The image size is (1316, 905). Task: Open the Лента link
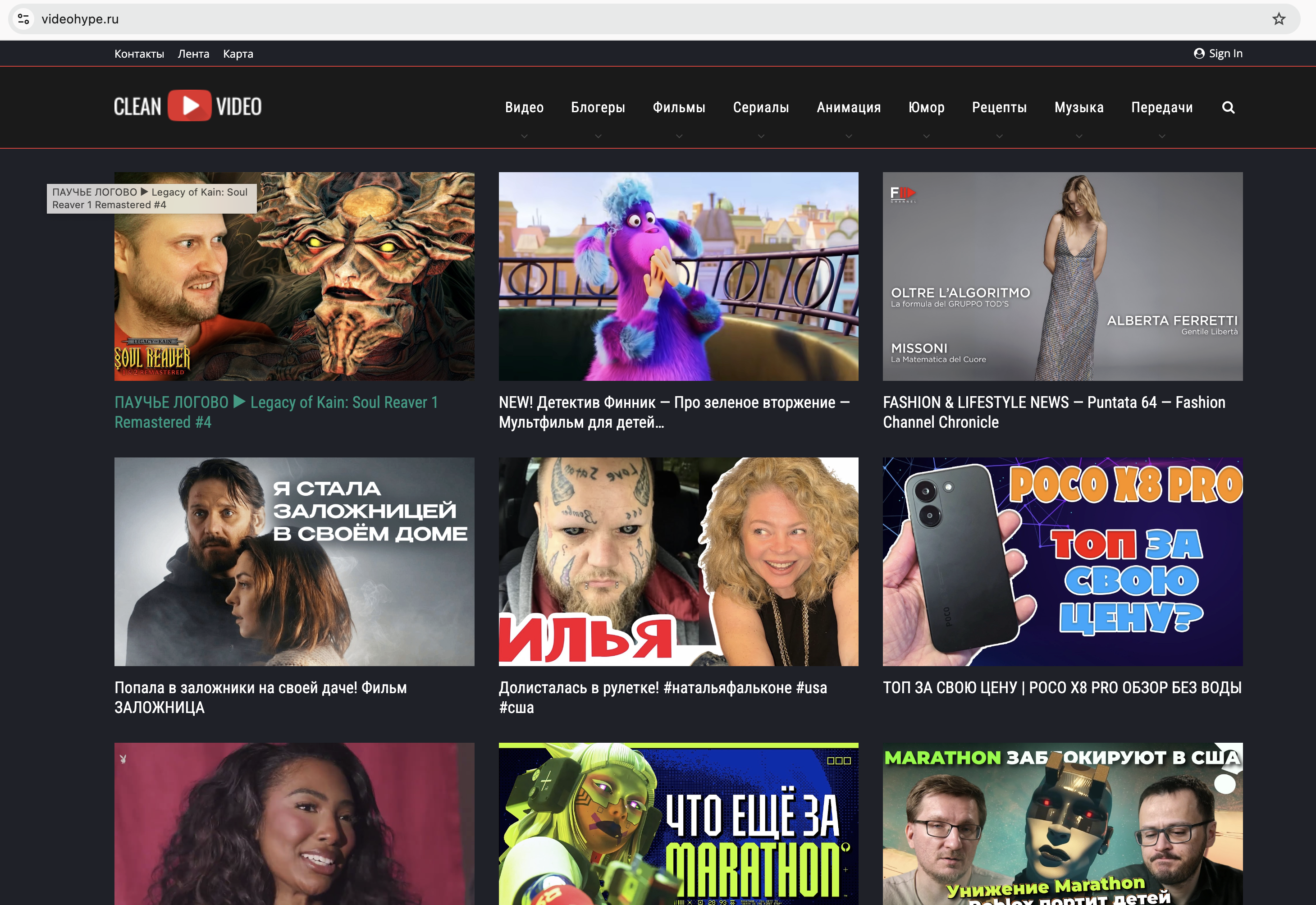click(x=193, y=54)
